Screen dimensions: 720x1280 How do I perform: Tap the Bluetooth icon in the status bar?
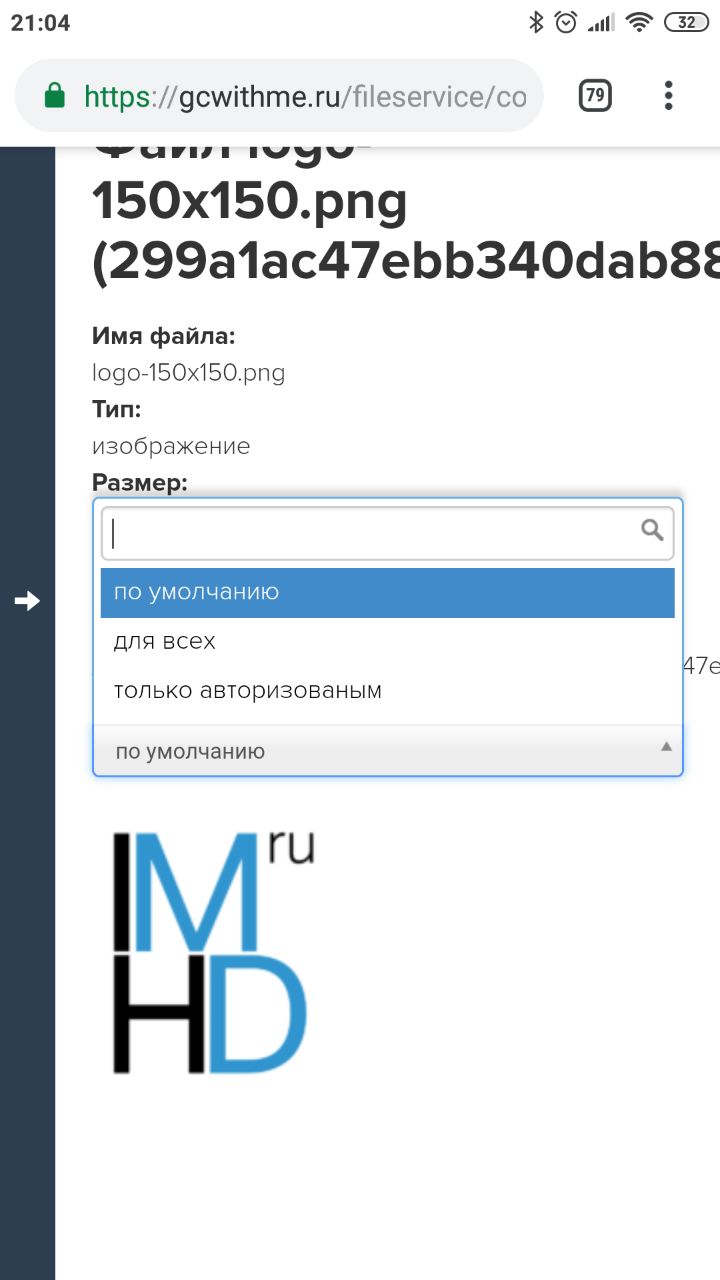pos(536,22)
